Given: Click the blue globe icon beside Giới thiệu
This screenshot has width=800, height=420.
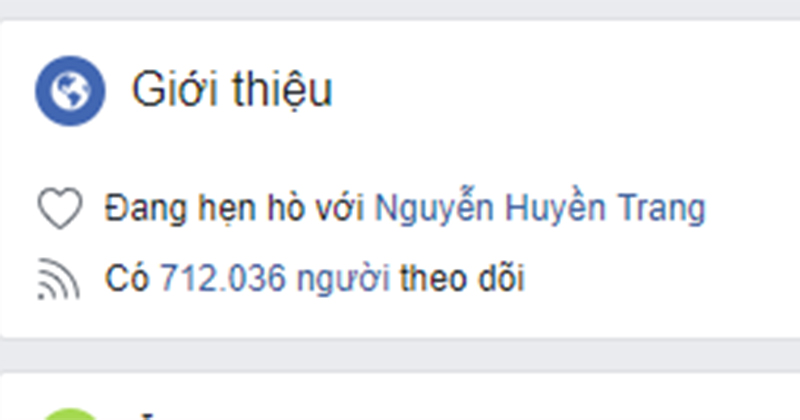Looking at the screenshot, I should [x=70, y=91].
